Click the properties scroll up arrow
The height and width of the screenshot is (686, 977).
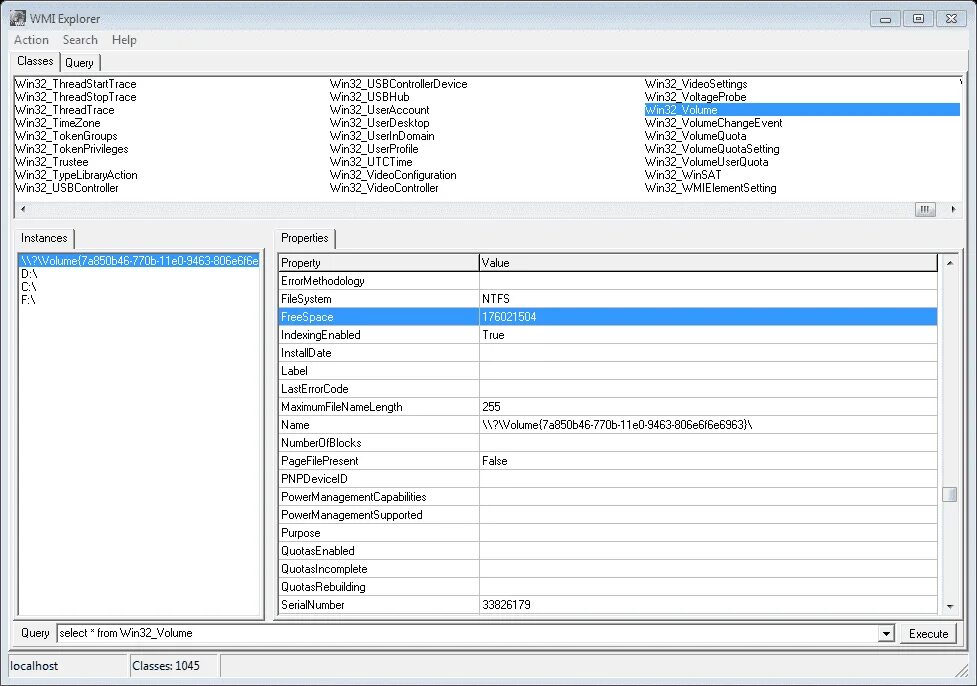coord(950,263)
